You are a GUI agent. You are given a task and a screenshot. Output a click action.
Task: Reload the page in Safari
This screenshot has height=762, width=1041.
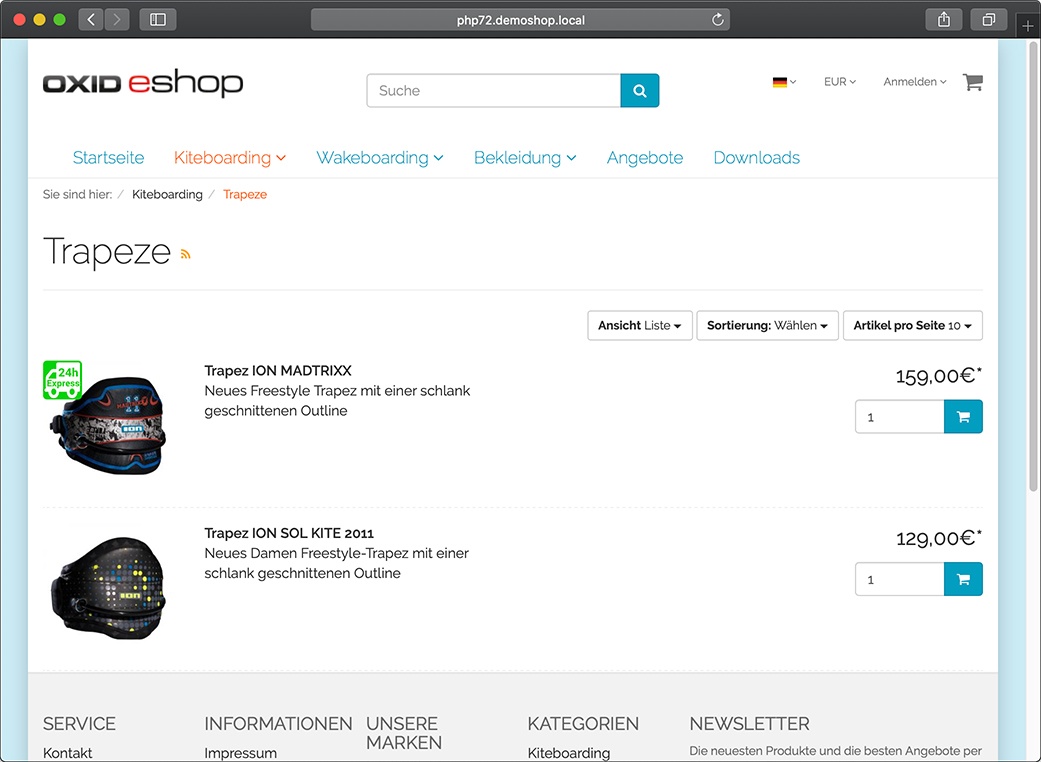click(717, 20)
